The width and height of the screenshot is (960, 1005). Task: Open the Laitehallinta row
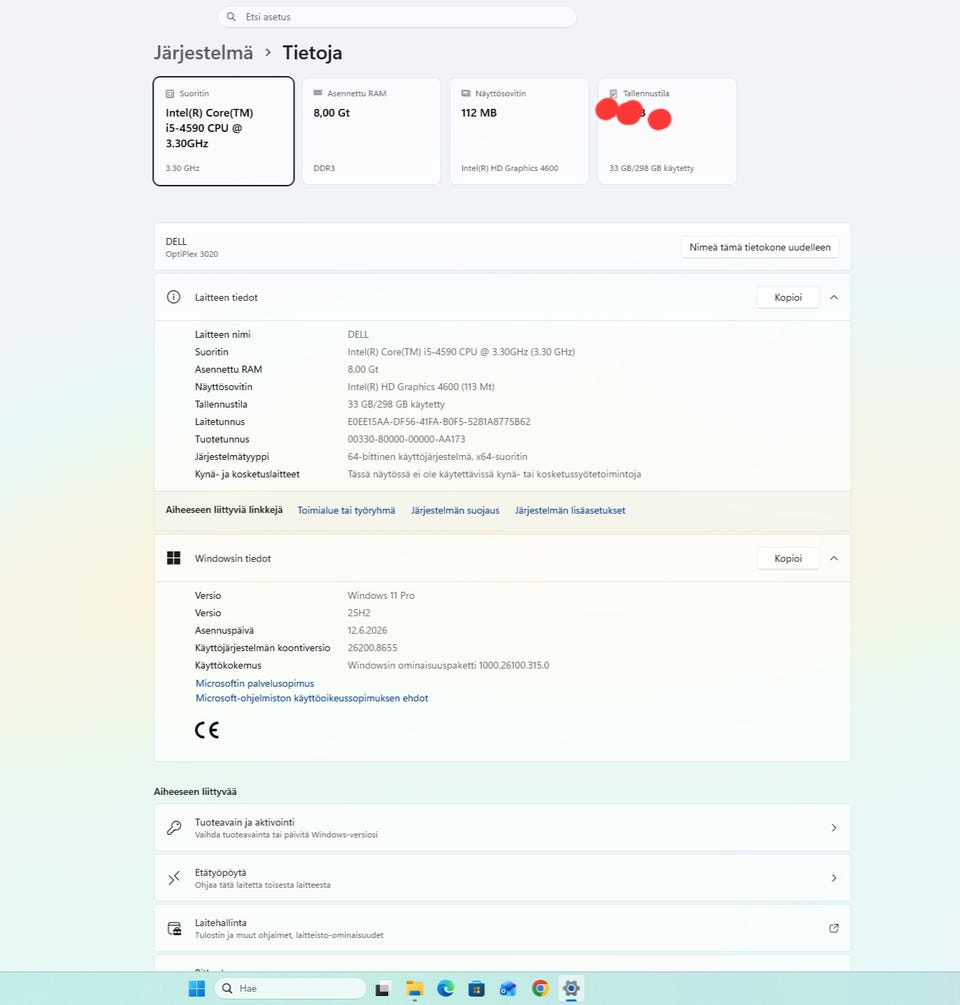[x=502, y=928]
